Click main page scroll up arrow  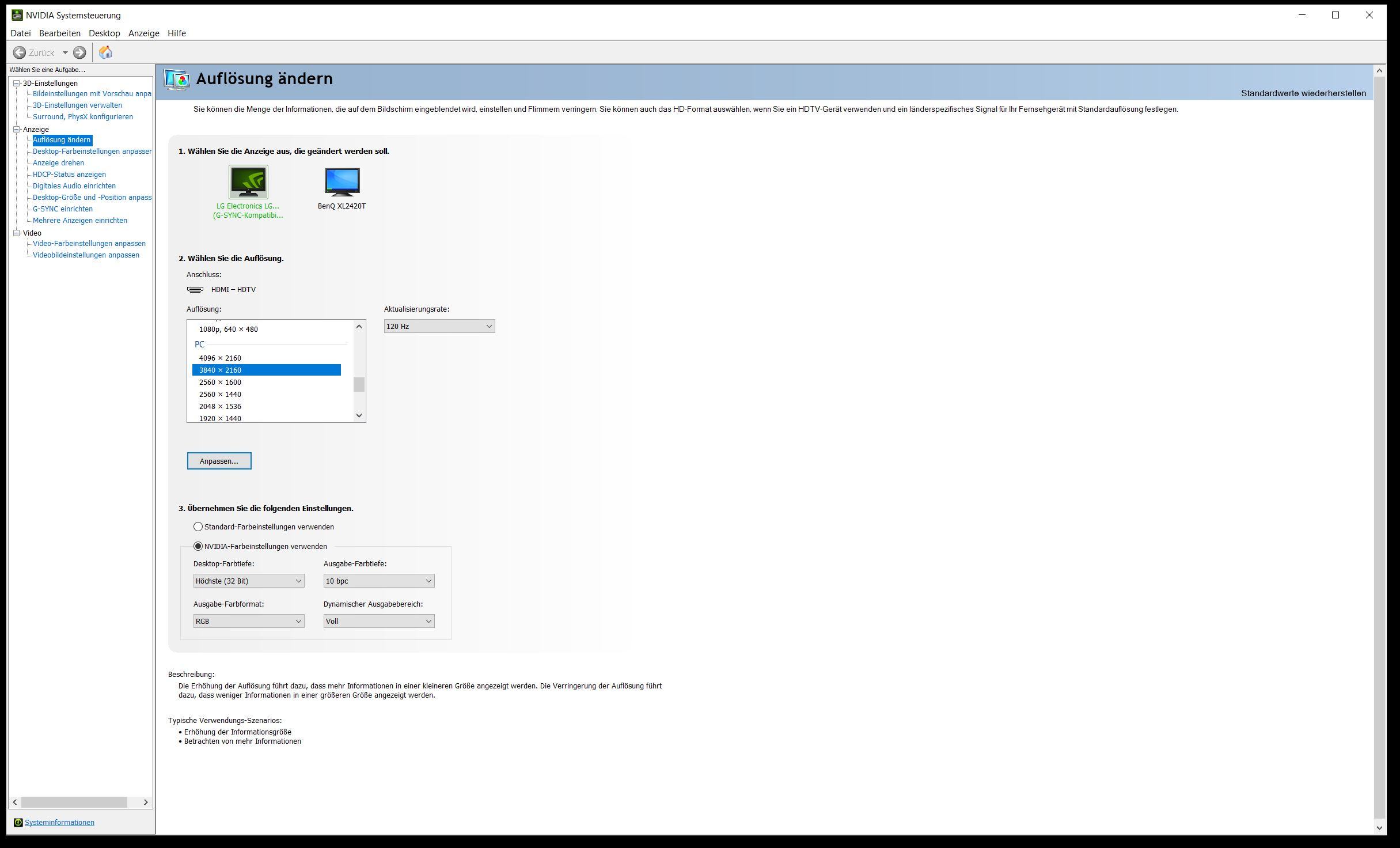pos(1379,70)
